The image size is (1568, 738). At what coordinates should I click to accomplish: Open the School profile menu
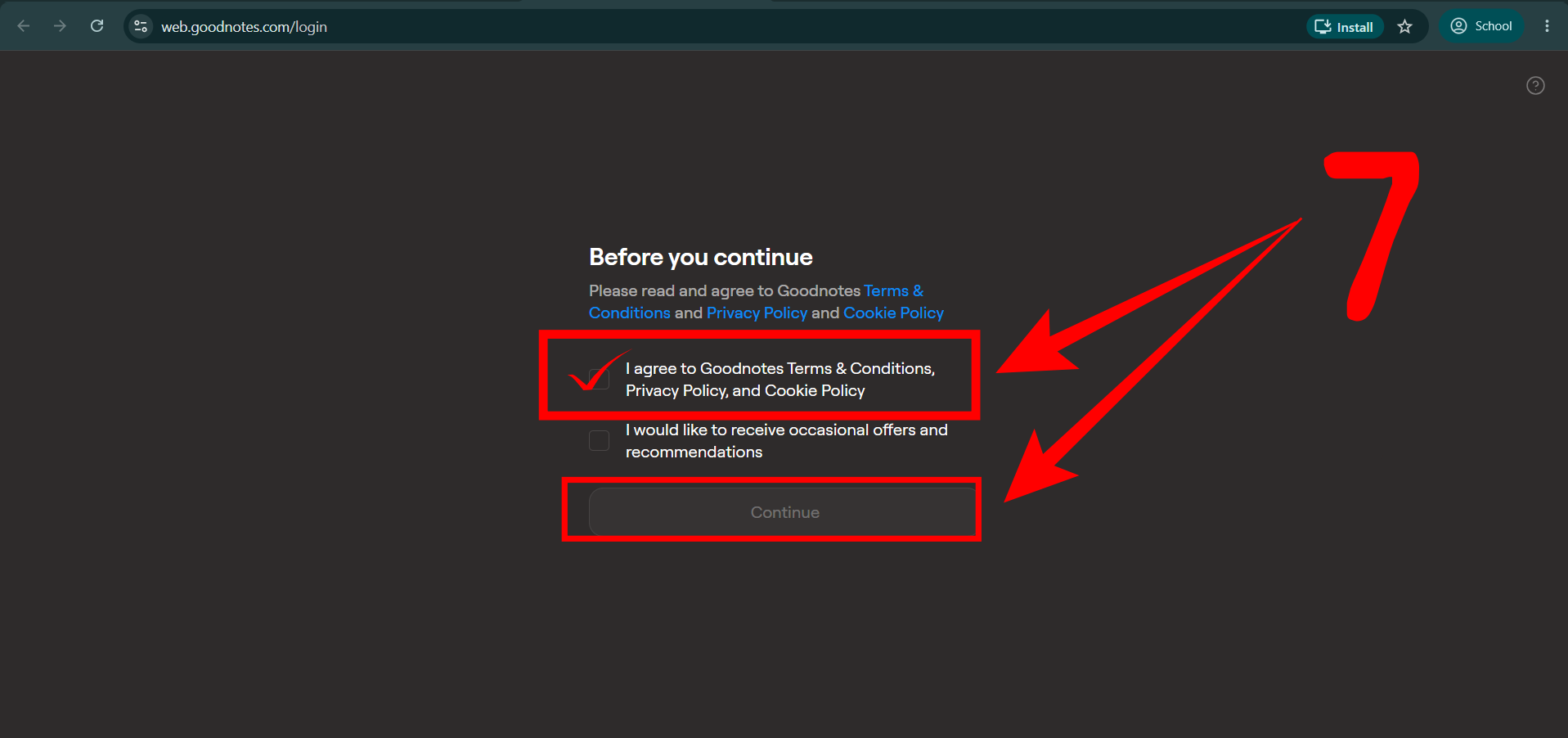[1481, 26]
